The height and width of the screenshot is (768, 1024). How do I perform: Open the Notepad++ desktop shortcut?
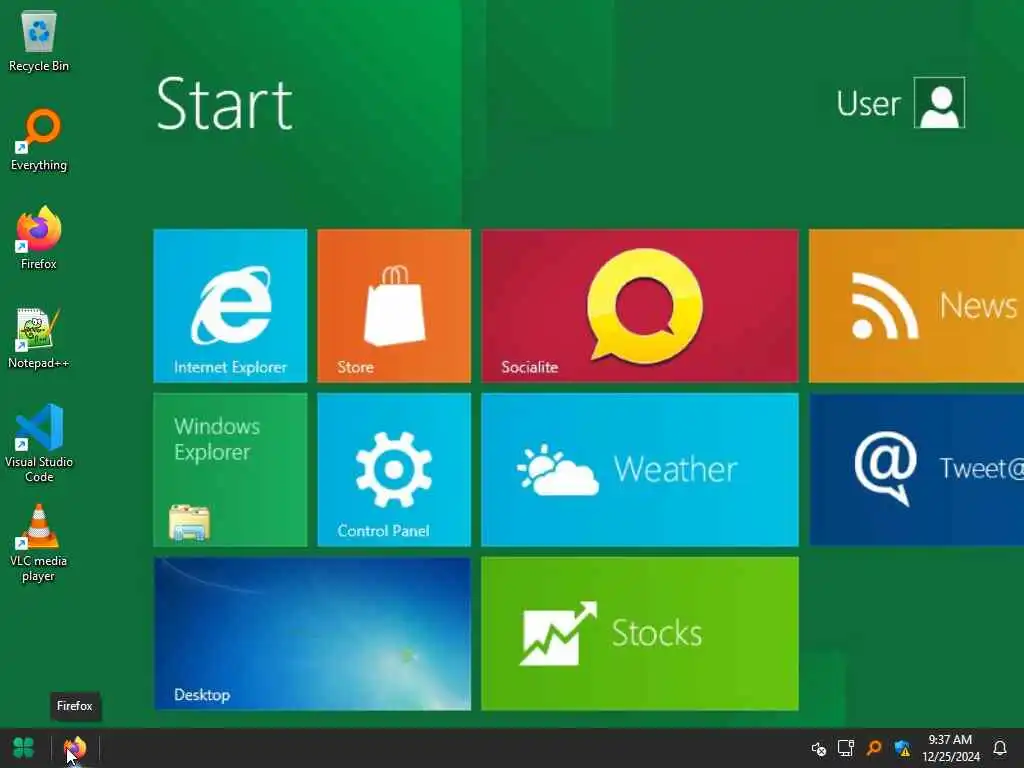39,338
